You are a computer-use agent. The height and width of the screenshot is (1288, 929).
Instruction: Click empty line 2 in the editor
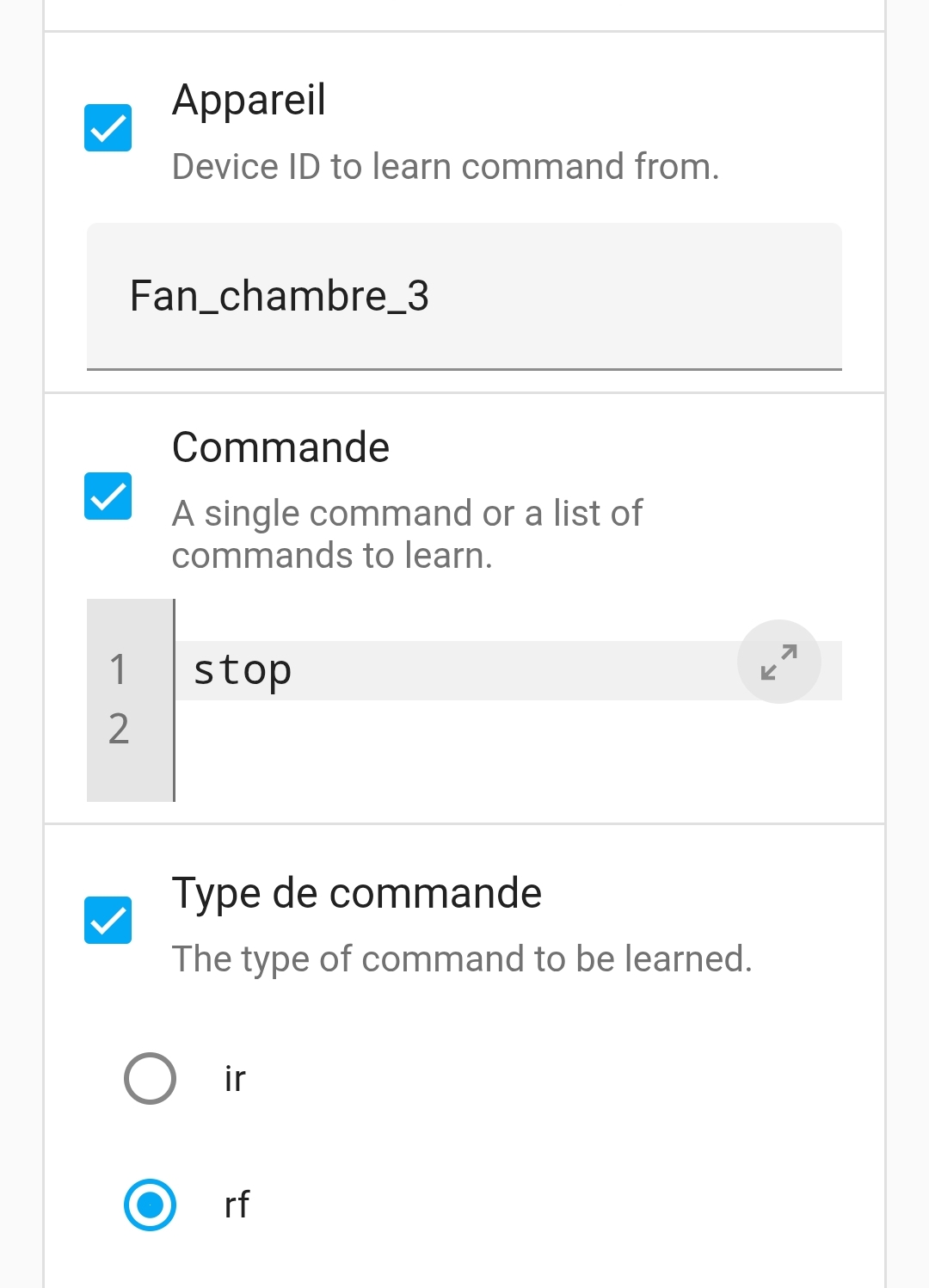tap(508, 729)
